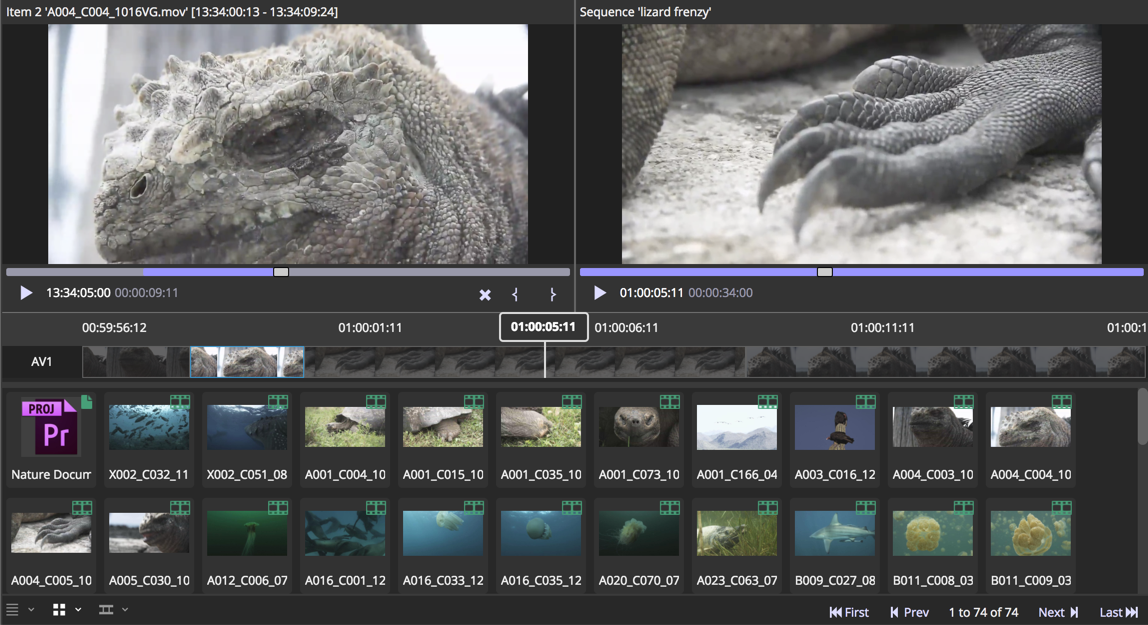Set the mark in point bracket
Image resolution: width=1148 pixels, height=625 pixels.
click(x=515, y=294)
